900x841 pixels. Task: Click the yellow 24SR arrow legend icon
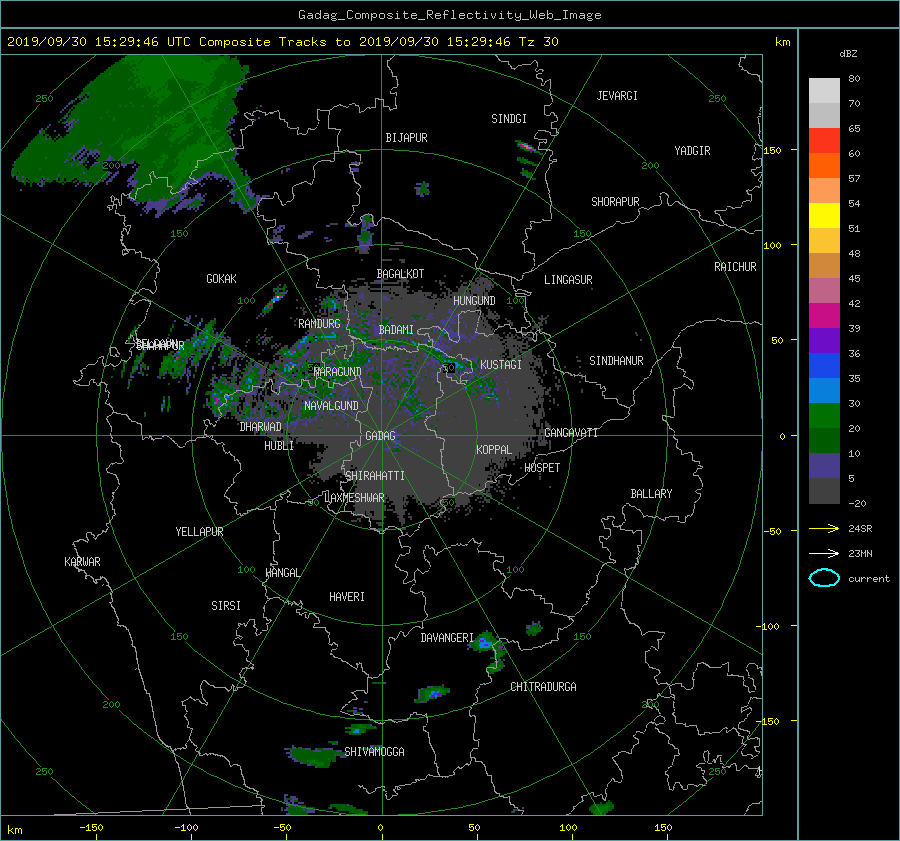(x=824, y=528)
